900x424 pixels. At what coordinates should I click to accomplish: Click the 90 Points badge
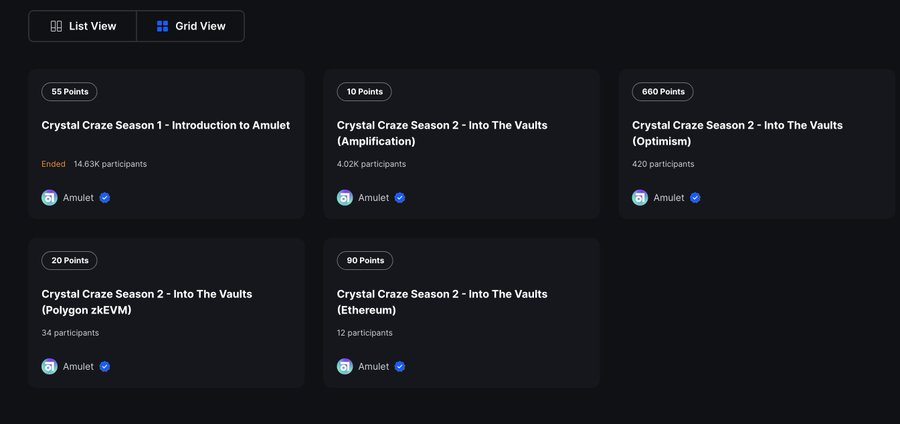pyautogui.click(x=365, y=260)
